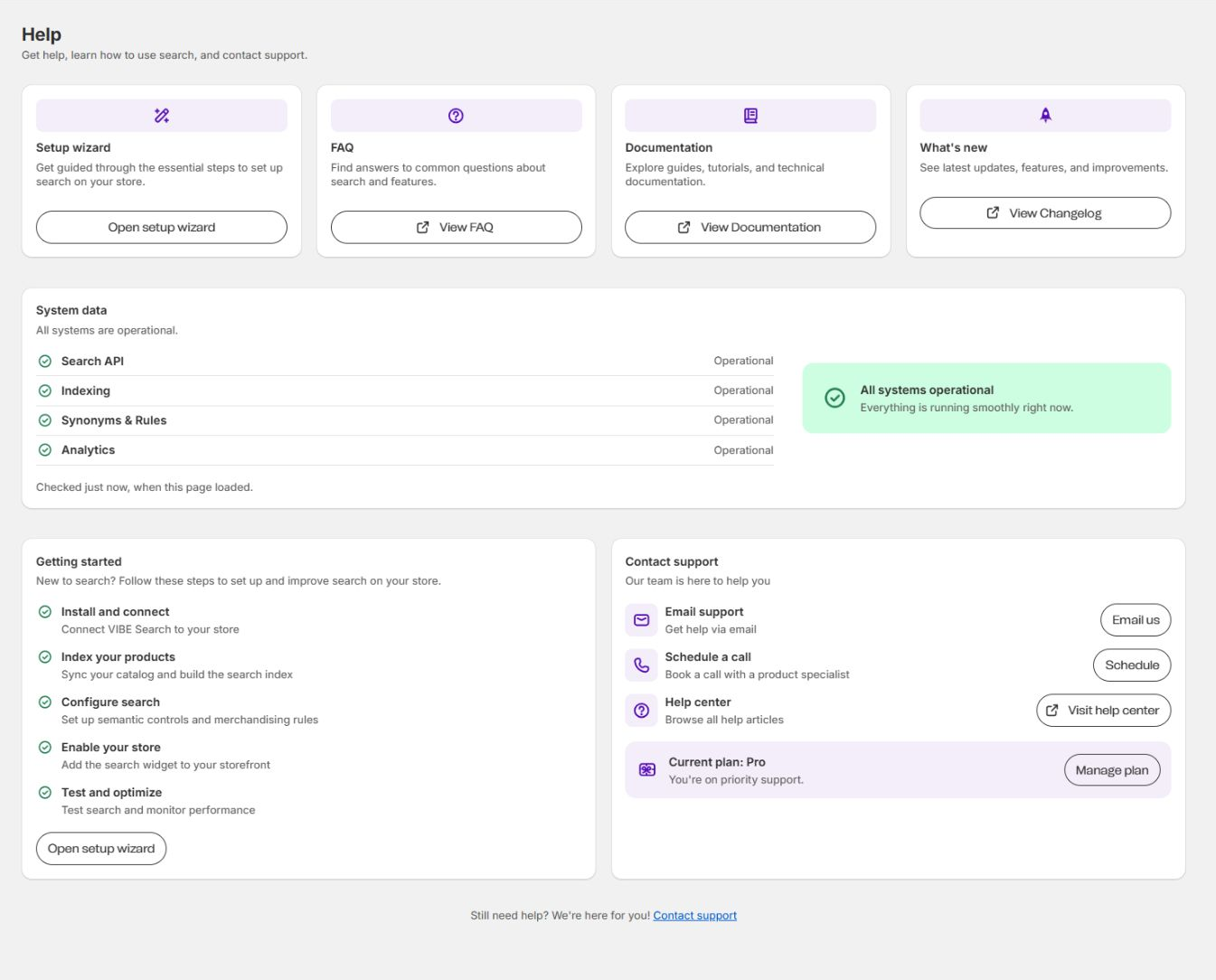This screenshot has width=1216, height=980.
Task: Click the Configure search step title
Action: (x=110, y=702)
